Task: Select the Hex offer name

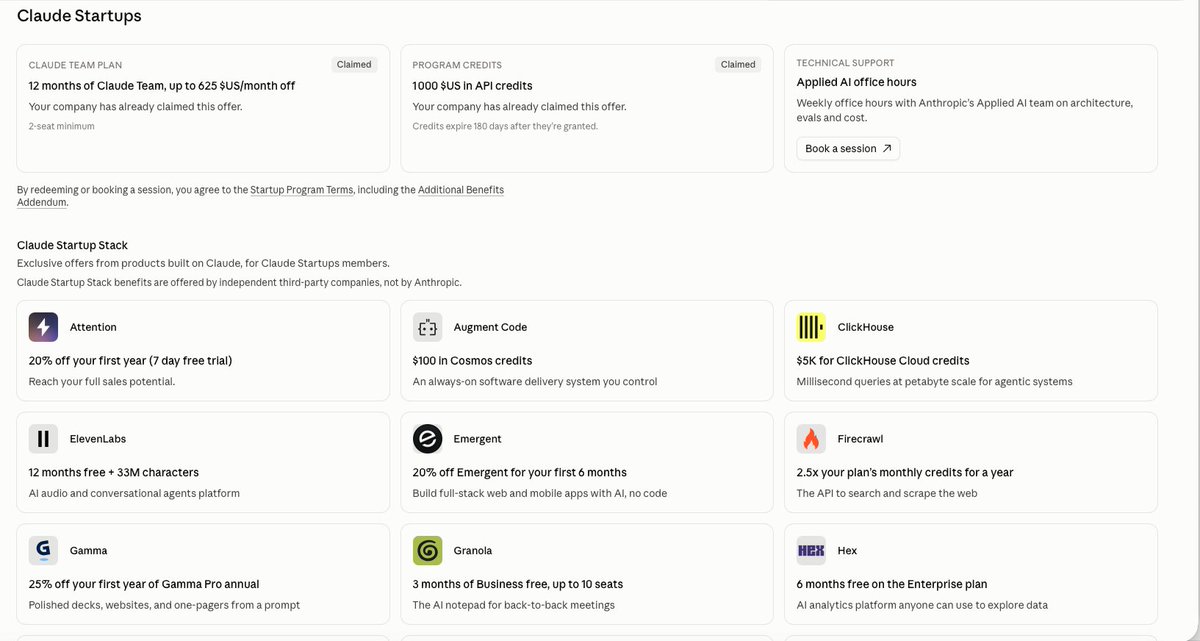Action: click(x=847, y=551)
